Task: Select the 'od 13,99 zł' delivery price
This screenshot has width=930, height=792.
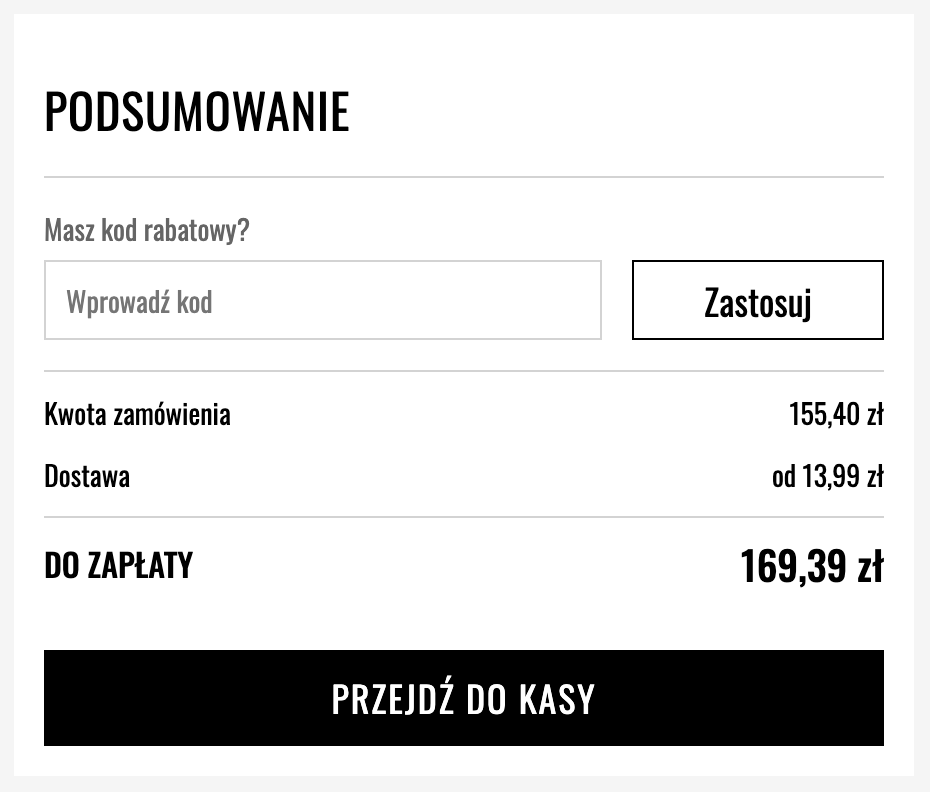Action: pos(827,476)
